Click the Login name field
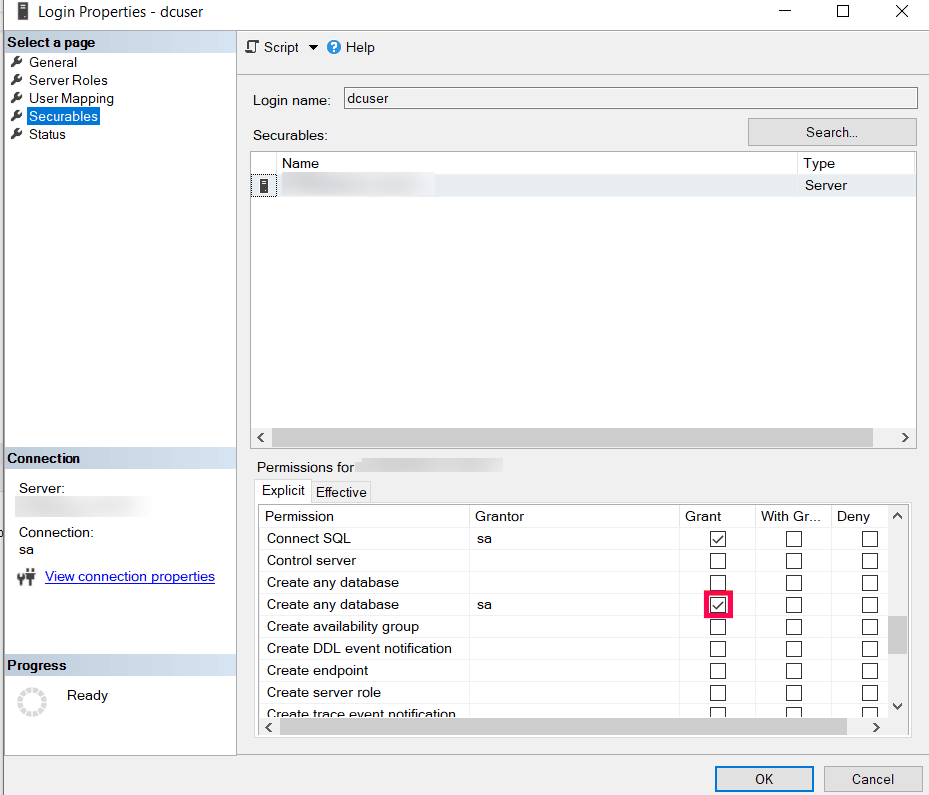The width and height of the screenshot is (929, 795). [629, 98]
